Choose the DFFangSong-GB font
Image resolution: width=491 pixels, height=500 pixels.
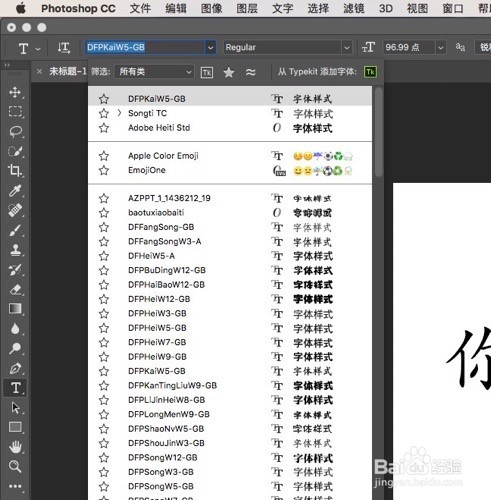230,227
